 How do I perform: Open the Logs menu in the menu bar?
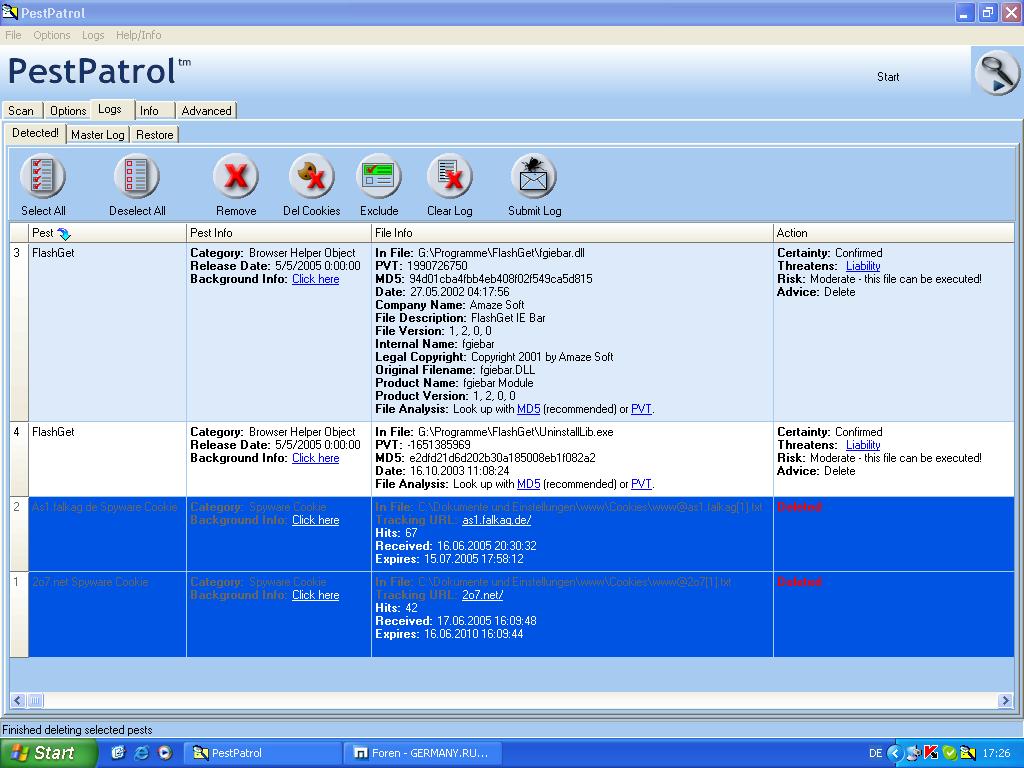tap(93, 35)
